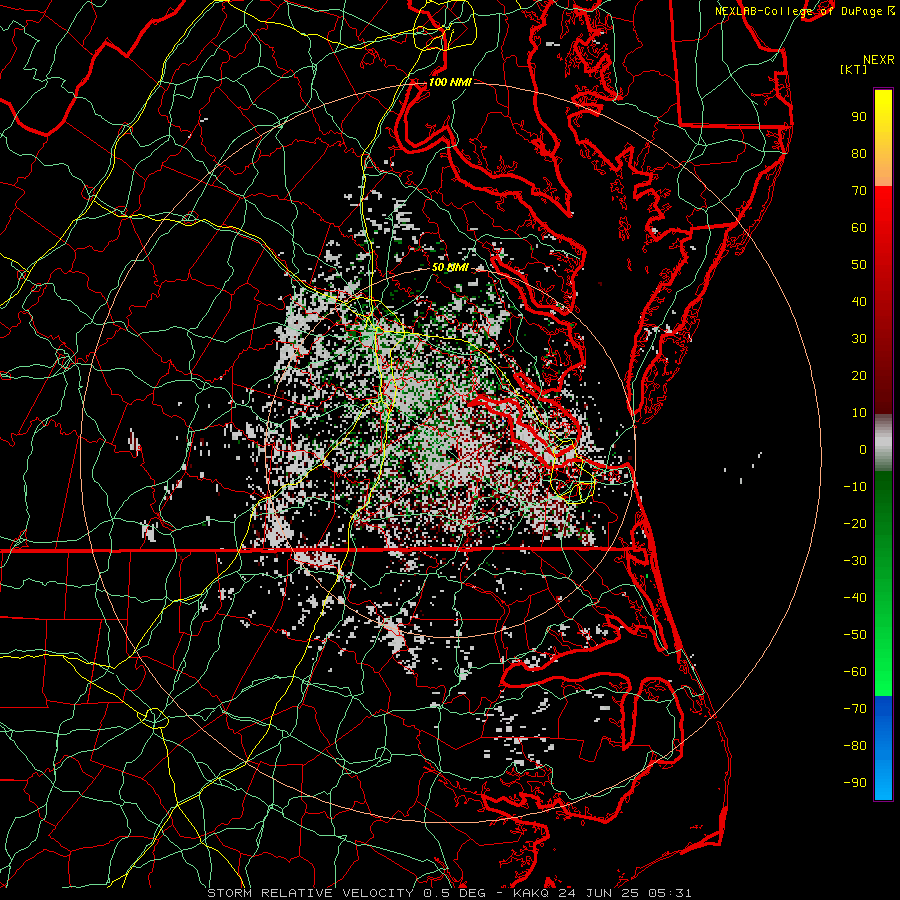Click the -10 value on the velocity scale

pos(855,487)
